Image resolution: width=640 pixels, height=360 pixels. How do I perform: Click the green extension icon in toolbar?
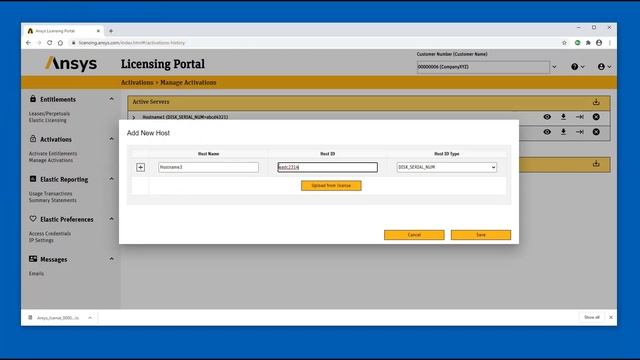coord(578,43)
